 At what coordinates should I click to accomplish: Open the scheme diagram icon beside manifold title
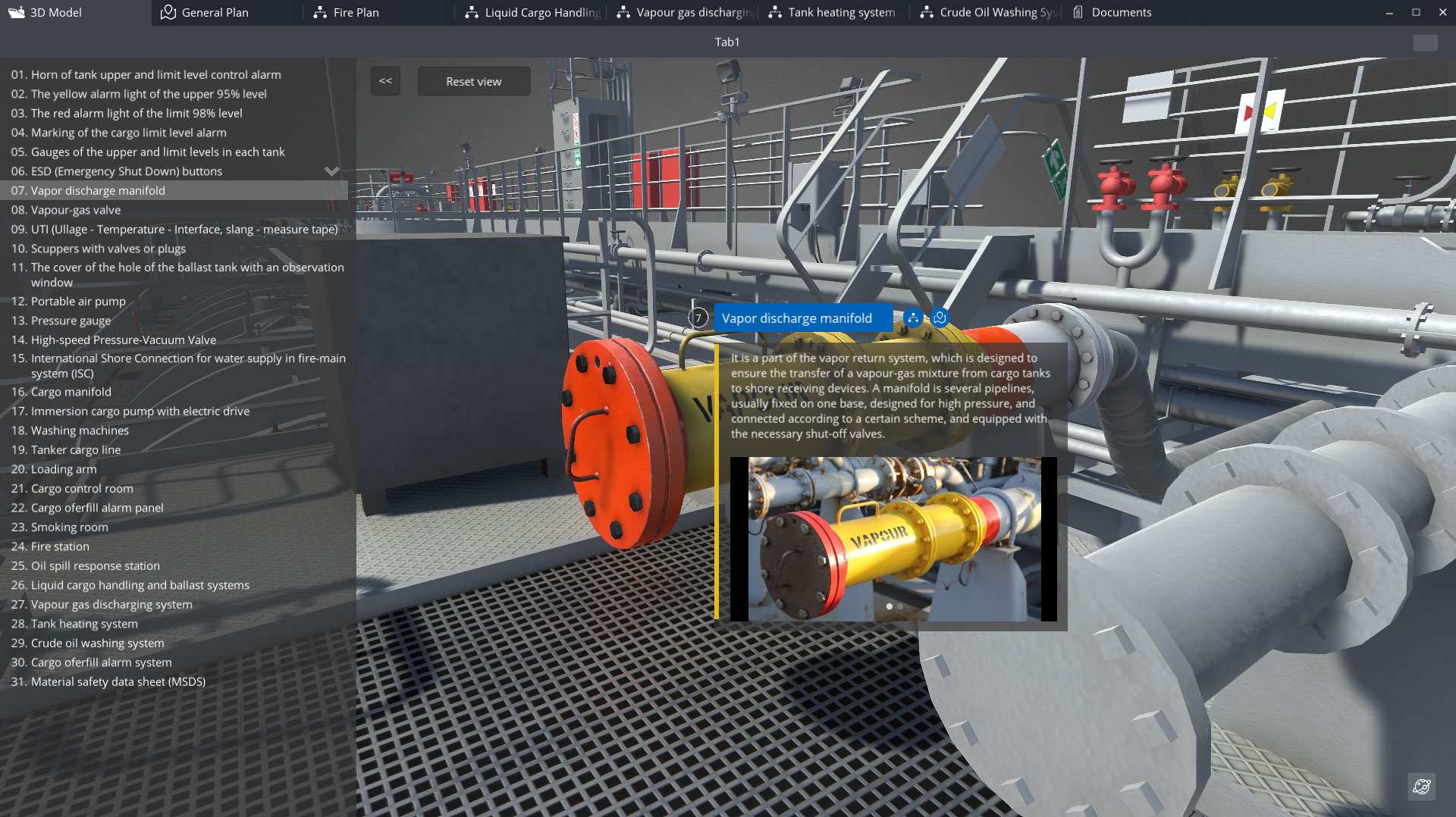tap(913, 318)
